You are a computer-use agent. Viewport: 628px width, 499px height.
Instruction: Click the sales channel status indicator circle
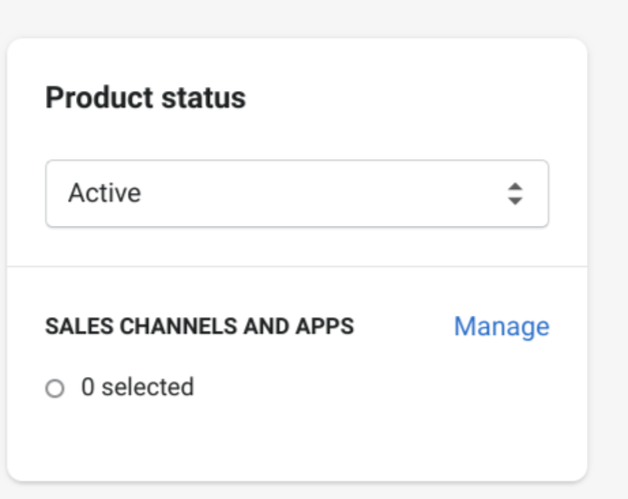pos(55,389)
